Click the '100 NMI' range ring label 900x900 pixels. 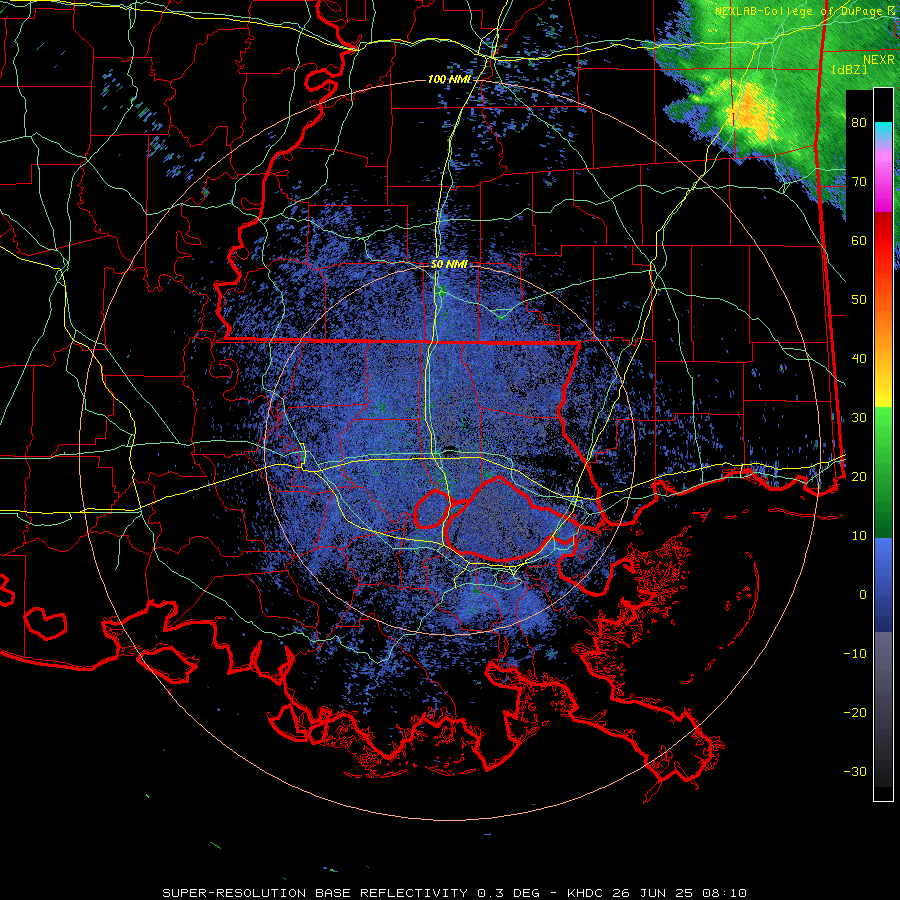[x=449, y=79]
